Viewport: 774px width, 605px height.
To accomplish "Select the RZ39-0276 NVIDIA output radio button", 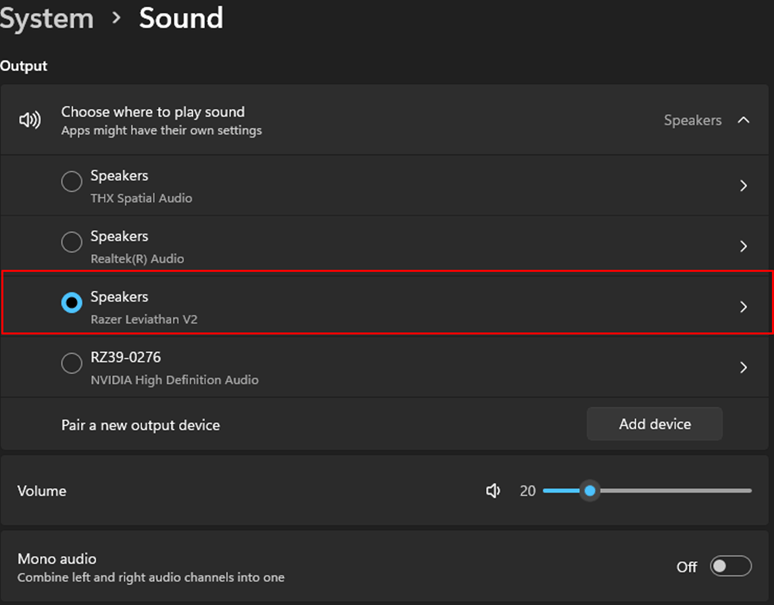I will click(72, 364).
